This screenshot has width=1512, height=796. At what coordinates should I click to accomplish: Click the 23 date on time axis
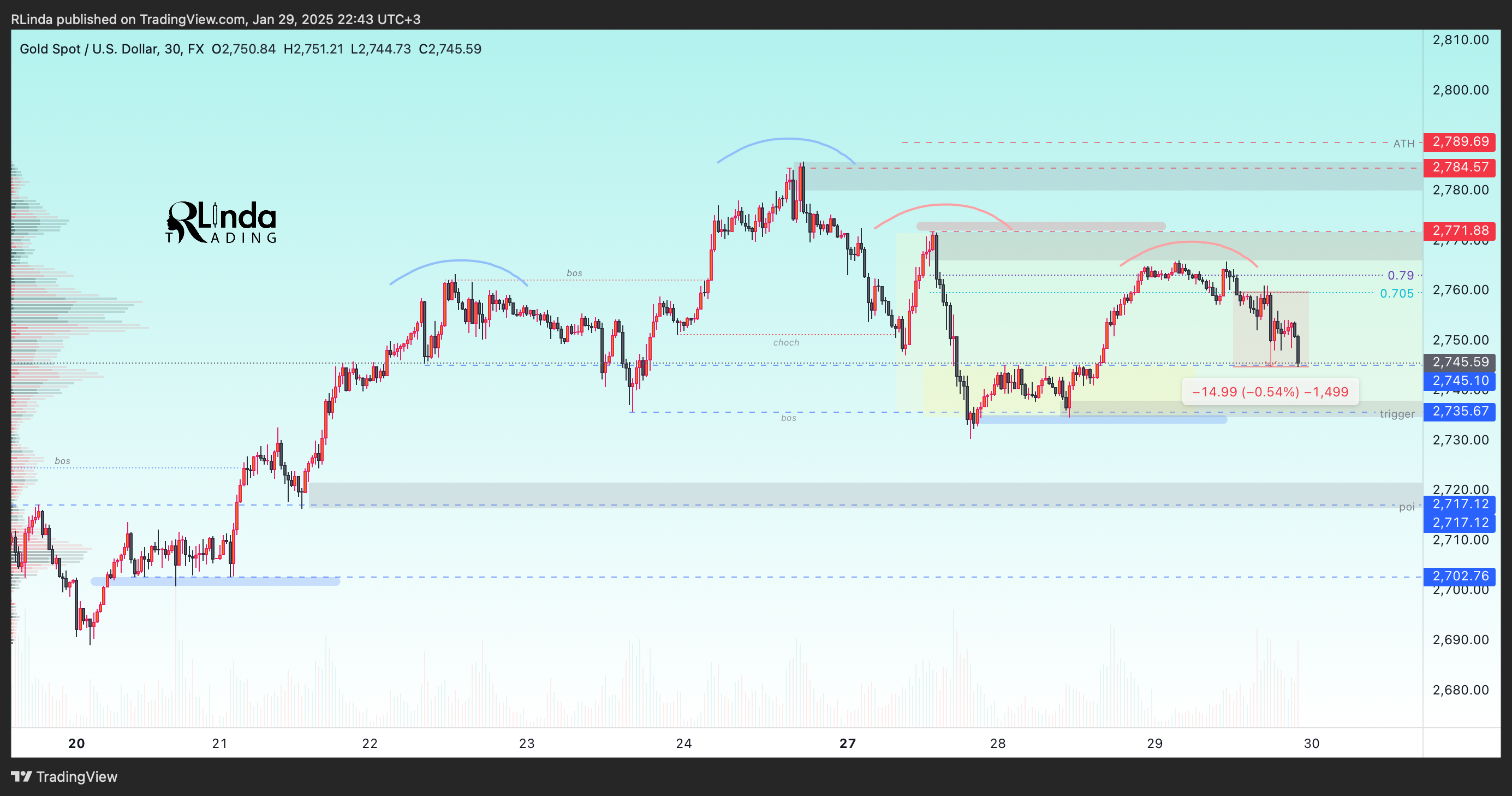527,743
